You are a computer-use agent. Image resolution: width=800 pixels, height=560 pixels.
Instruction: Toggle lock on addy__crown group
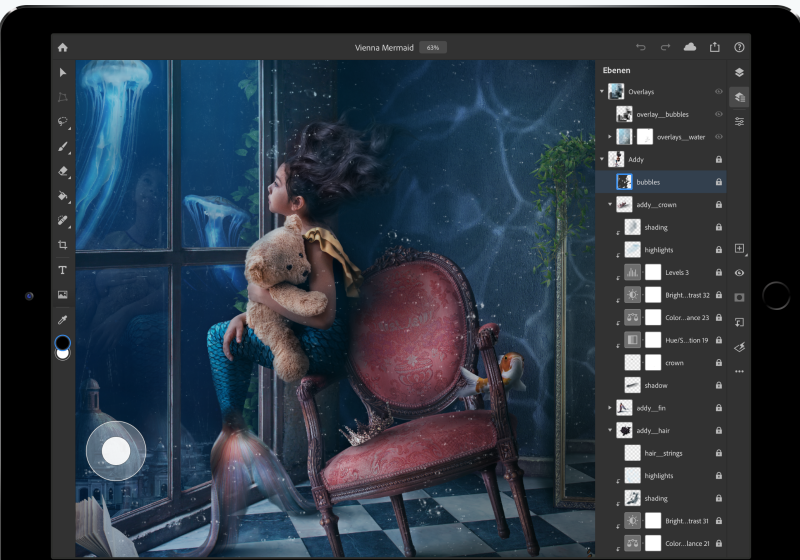tap(719, 205)
